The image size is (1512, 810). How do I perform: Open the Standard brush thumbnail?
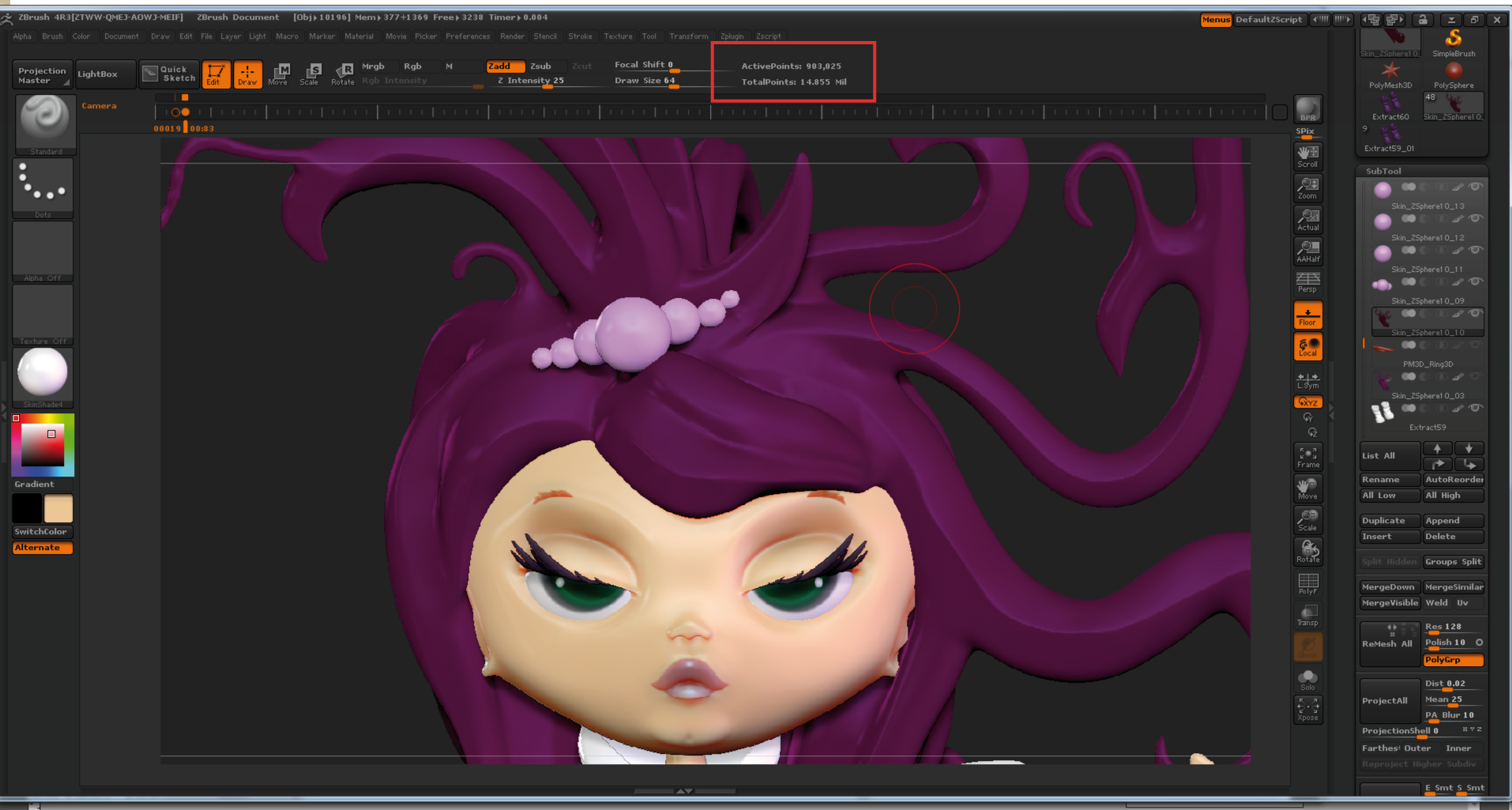pyautogui.click(x=45, y=124)
